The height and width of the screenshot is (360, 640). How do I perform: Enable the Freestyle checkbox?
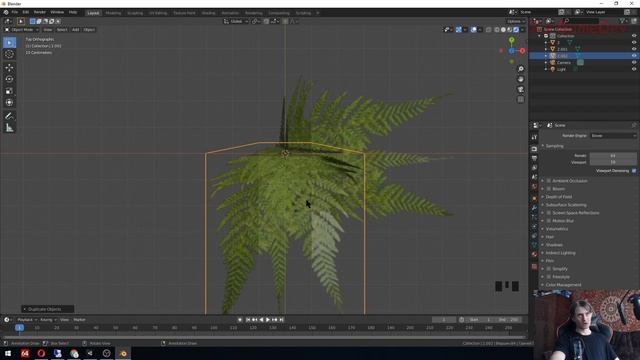[x=549, y=277]
